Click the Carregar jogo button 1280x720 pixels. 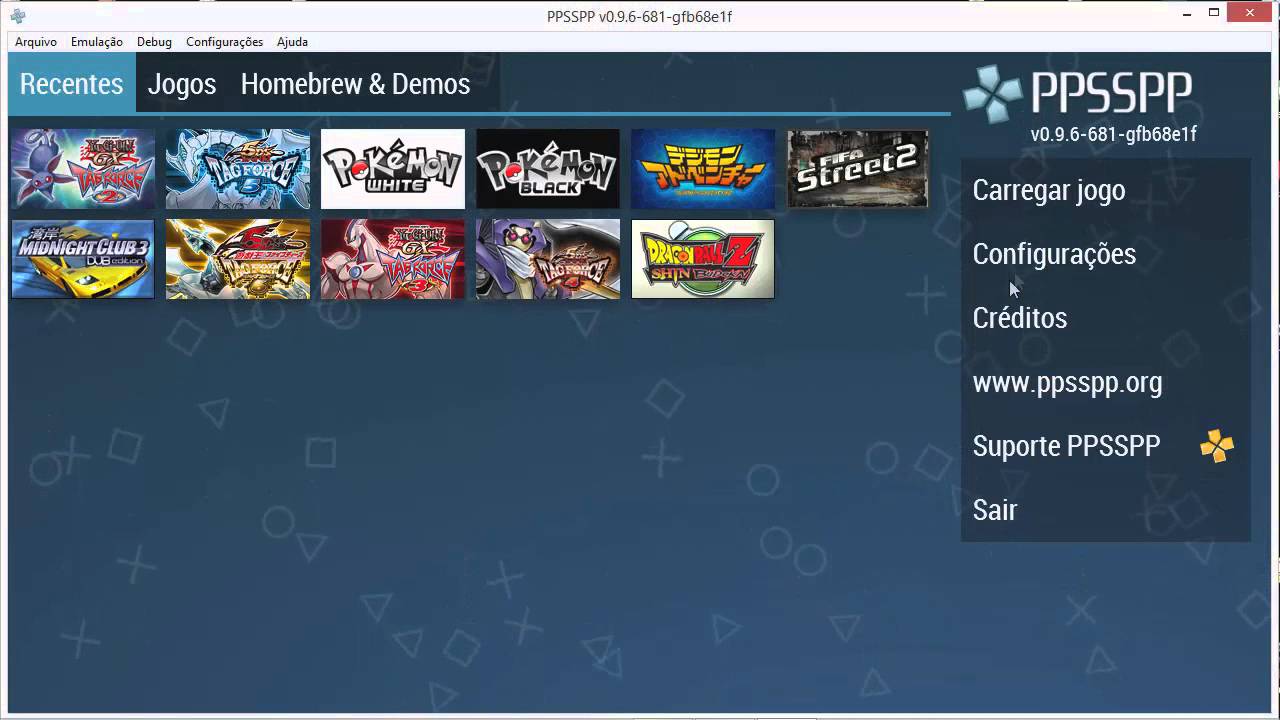(x=1106, y=190)
